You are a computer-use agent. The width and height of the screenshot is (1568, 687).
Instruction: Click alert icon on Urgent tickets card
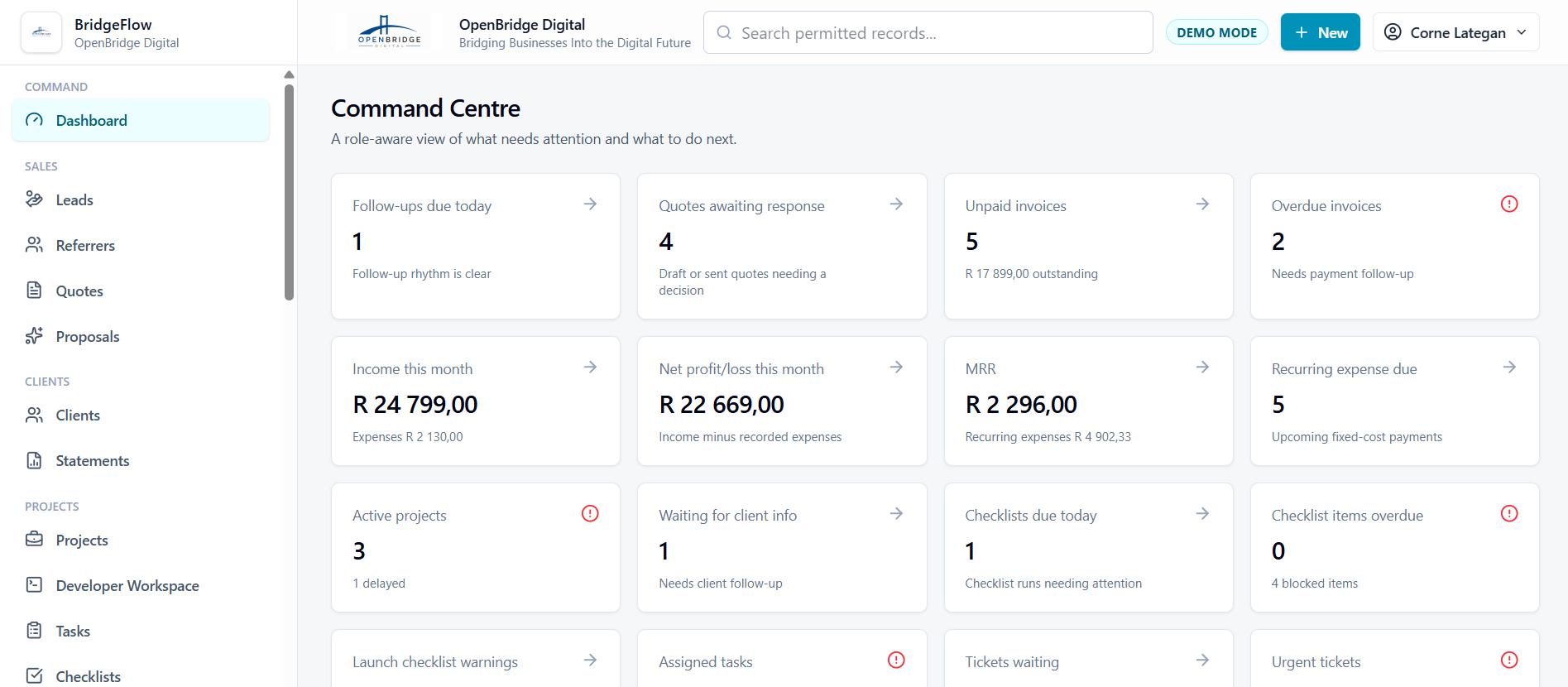[1509, 660]
